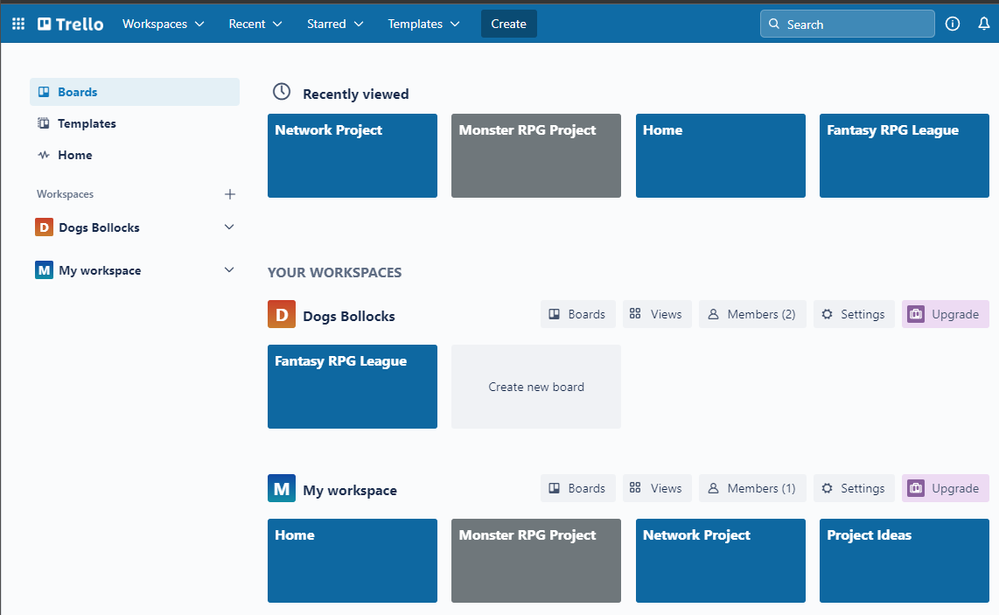999x615 pixels.
Task: Upgrade the Dogs Bollocks workspace
Action: (945, 314)
